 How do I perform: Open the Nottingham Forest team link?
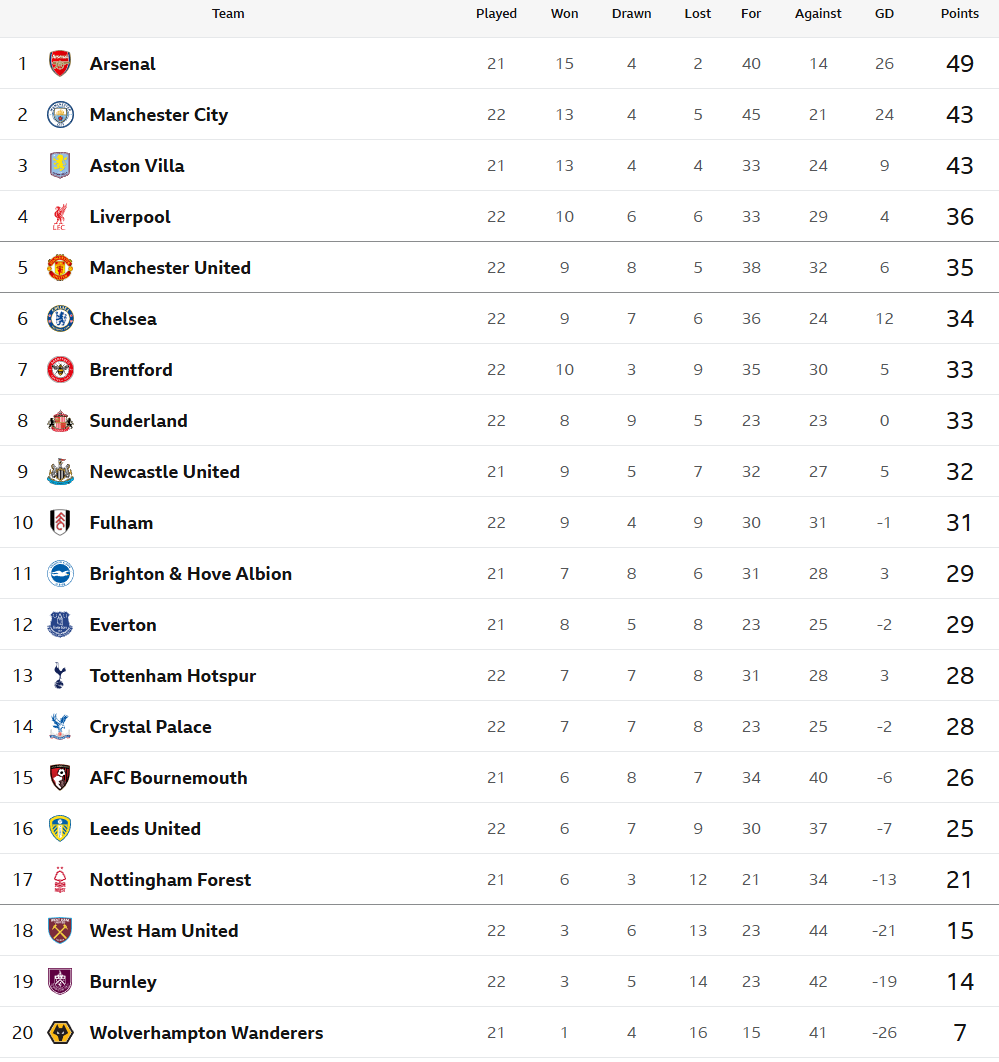point(170,880)
